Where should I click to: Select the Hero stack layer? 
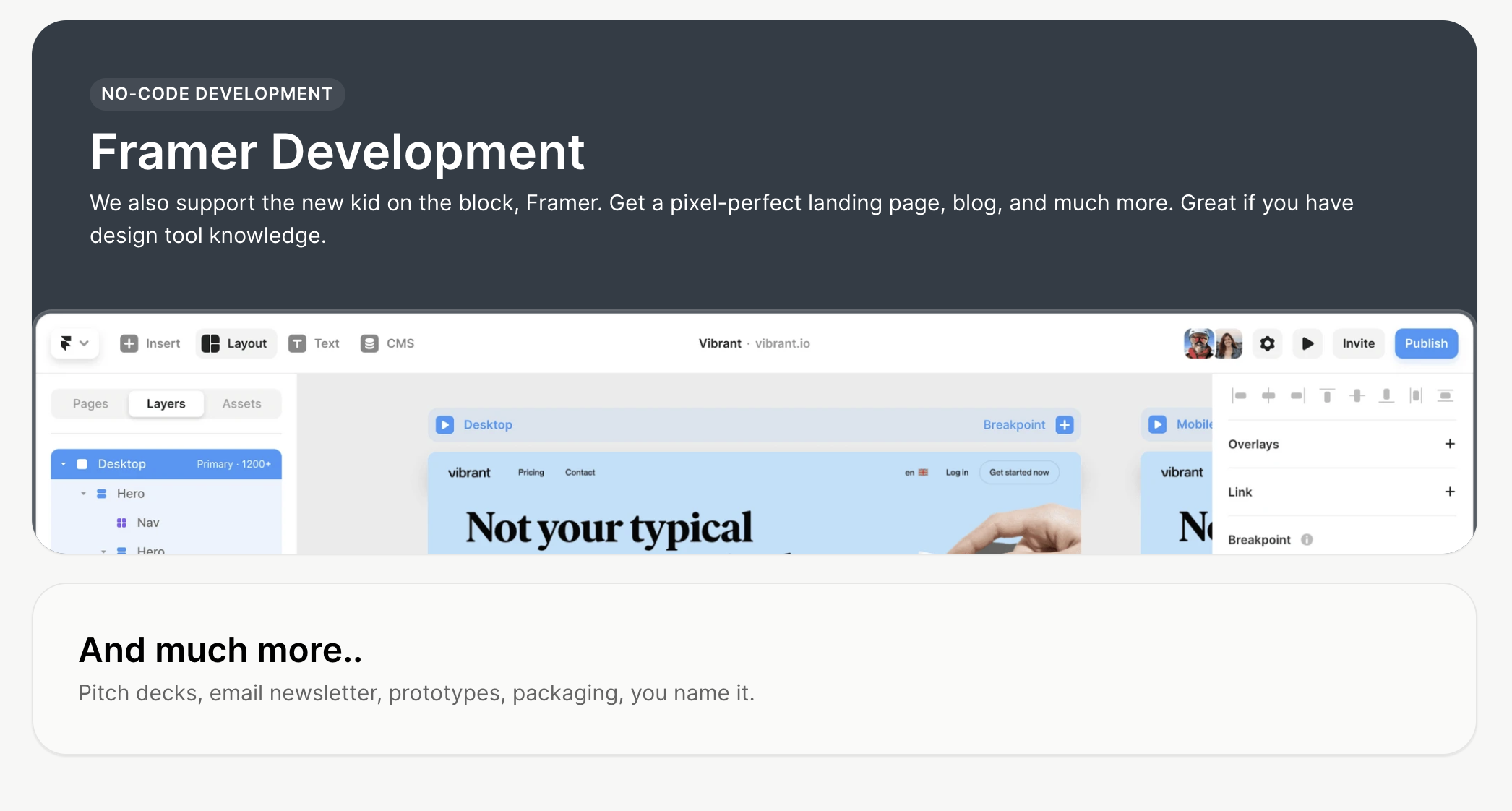point(130,494)
